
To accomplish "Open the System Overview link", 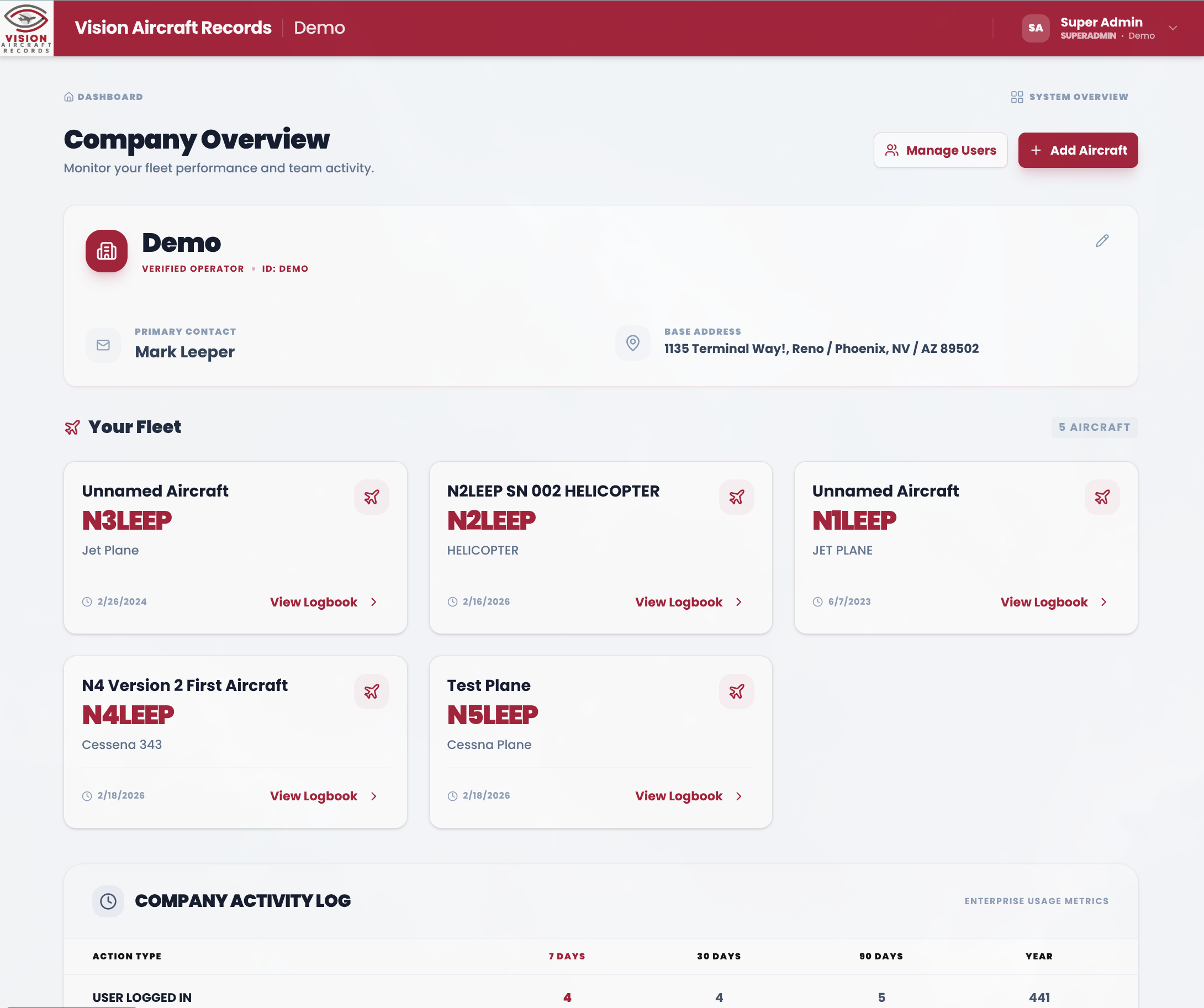I will (1069, 97).
